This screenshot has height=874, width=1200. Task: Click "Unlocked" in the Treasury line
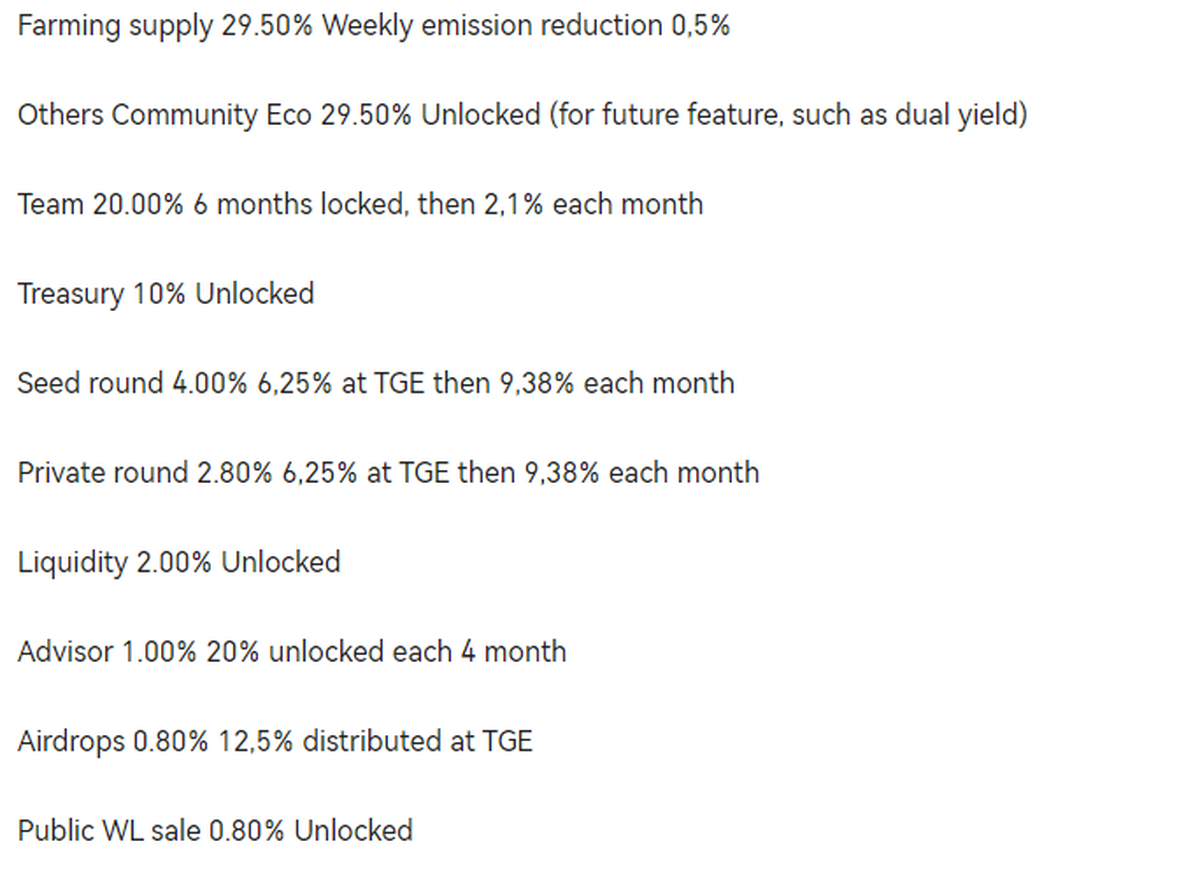pos(254,294)
